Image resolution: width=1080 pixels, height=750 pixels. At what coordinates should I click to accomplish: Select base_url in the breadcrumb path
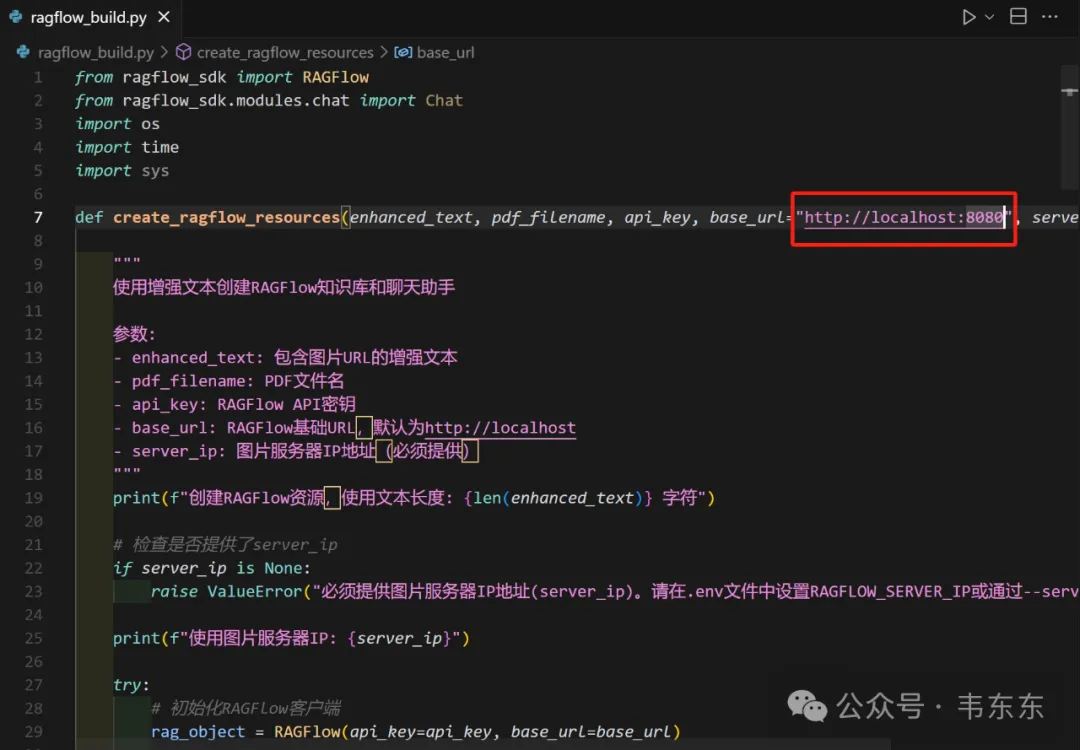point(445,52)
